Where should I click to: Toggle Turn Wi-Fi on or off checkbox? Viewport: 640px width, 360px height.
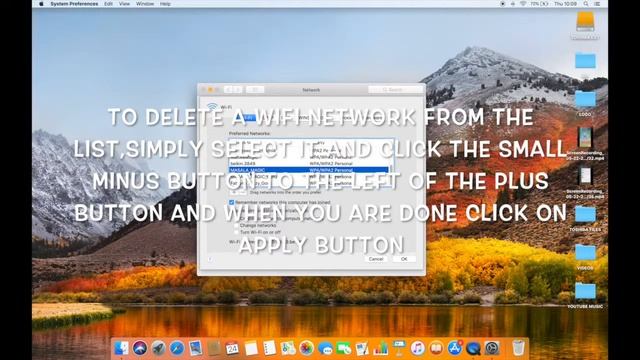(236, 232)
